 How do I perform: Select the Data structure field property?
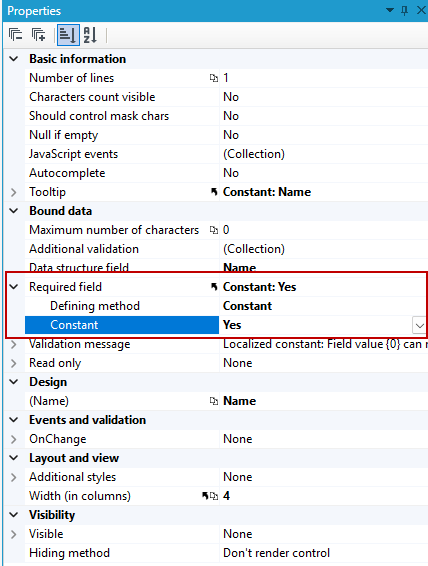(x=79, y=267)
